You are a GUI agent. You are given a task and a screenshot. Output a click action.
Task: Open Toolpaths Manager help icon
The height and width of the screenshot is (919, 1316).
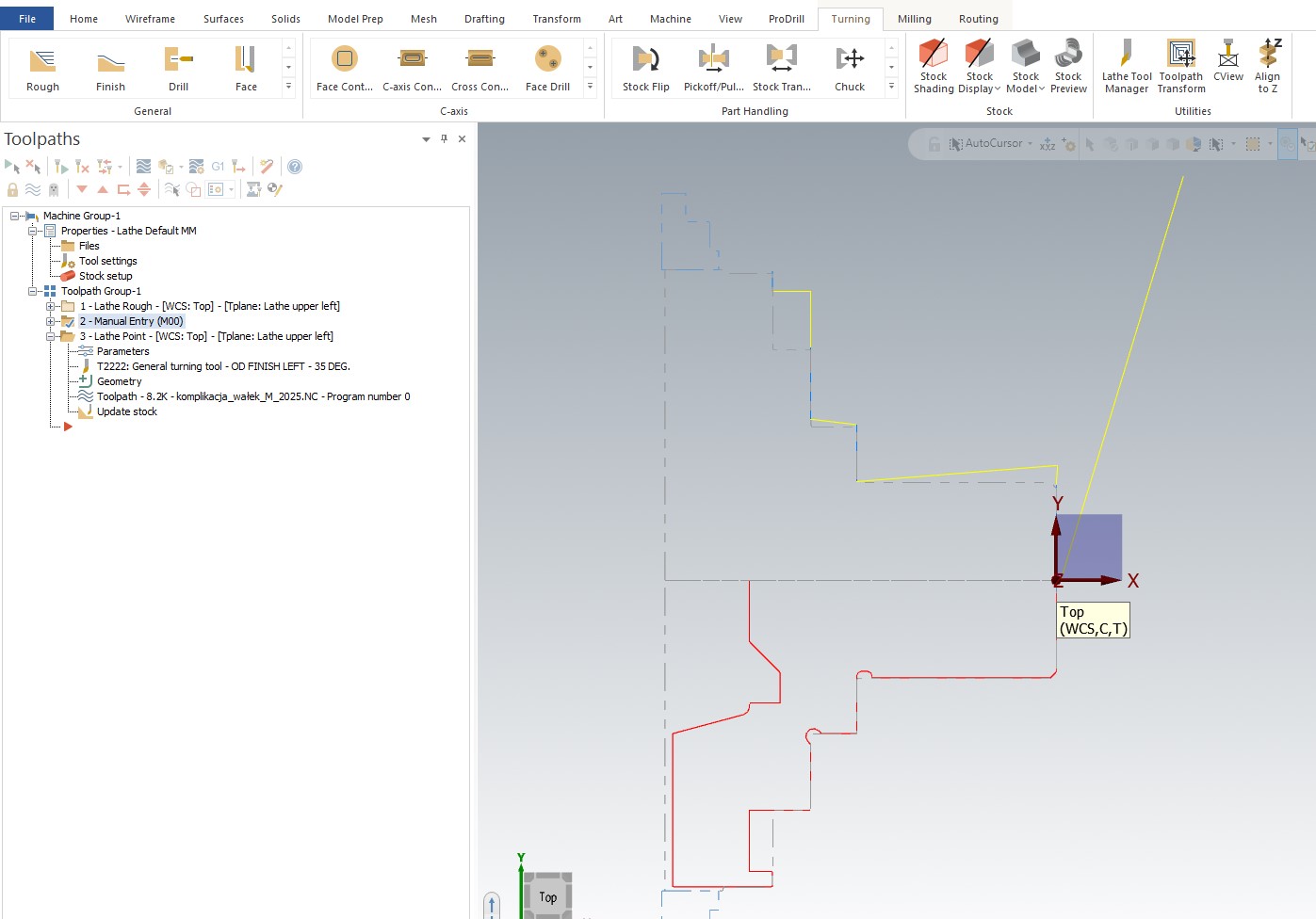pyautogui.click(x=295, y=167)
